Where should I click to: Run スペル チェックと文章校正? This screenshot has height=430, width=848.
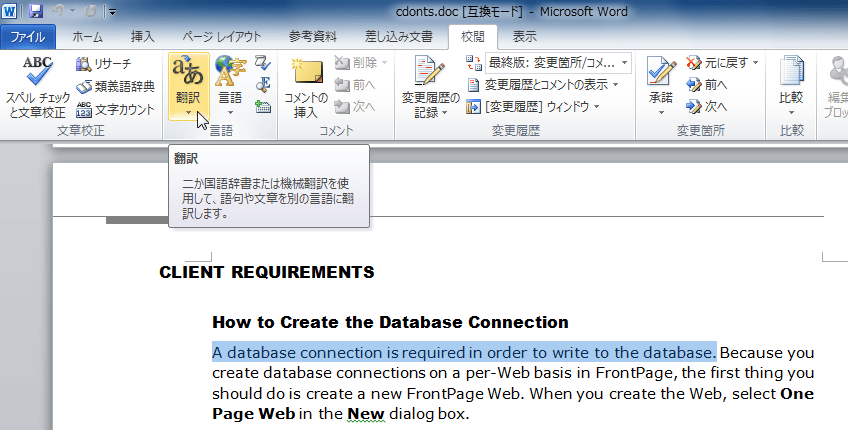[x=38, y=87]
